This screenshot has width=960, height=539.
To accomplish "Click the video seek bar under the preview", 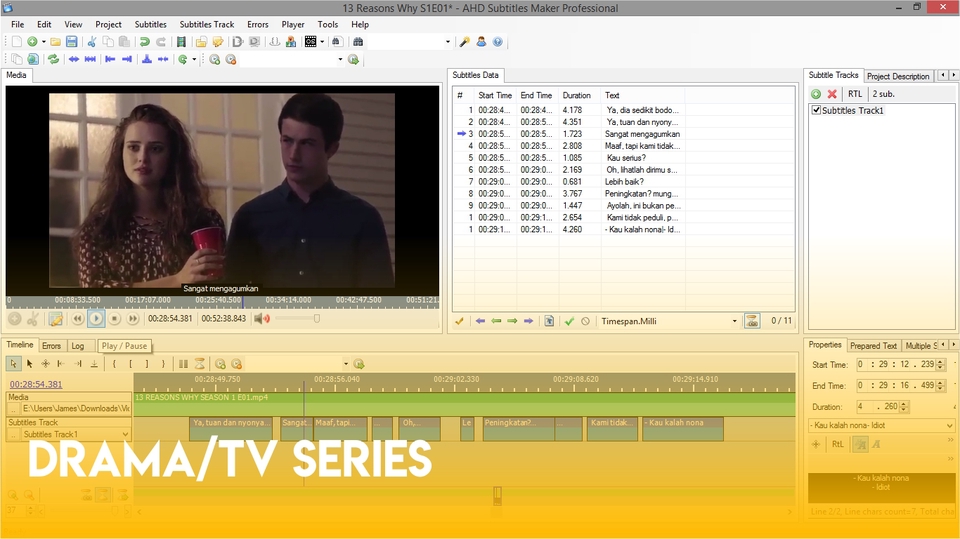I will 223,301.
